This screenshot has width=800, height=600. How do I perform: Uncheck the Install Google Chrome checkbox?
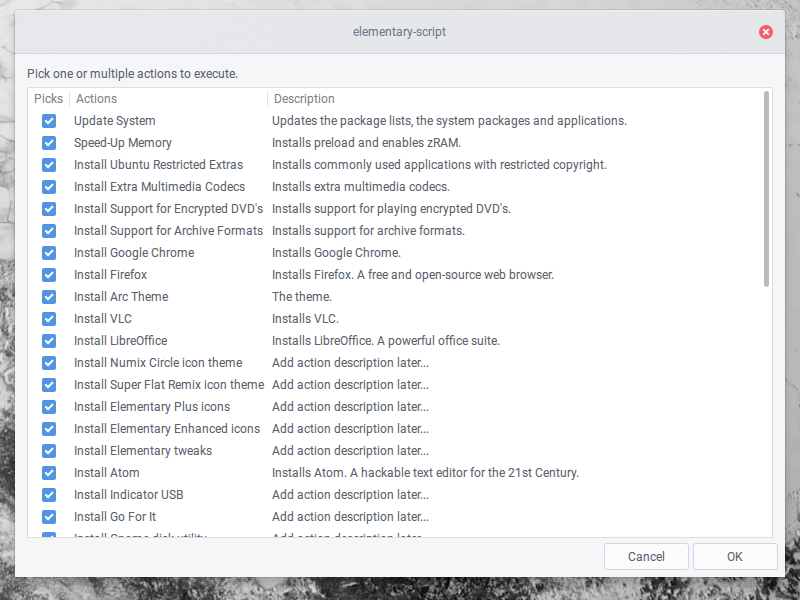(x=49, y=253)
